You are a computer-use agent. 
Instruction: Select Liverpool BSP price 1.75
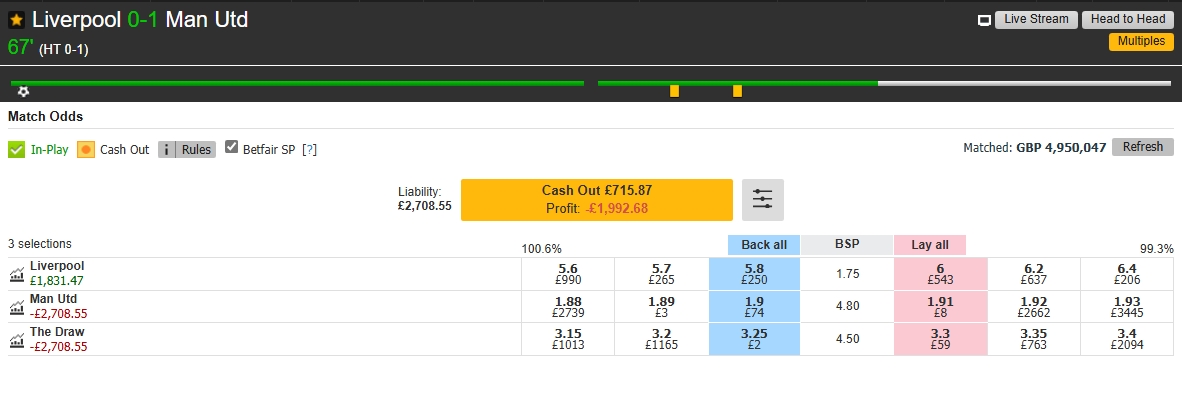pyautogui.click(x=847, y=274)
